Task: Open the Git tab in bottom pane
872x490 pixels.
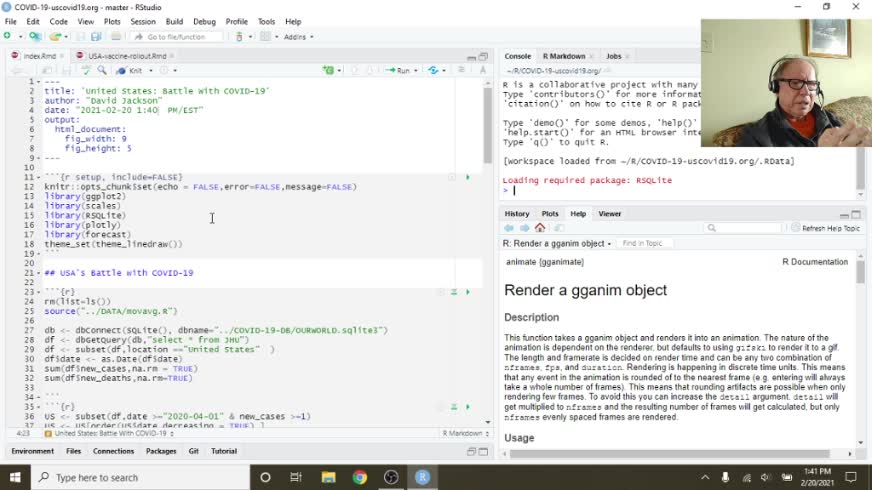Action: [x=194, y=451]
